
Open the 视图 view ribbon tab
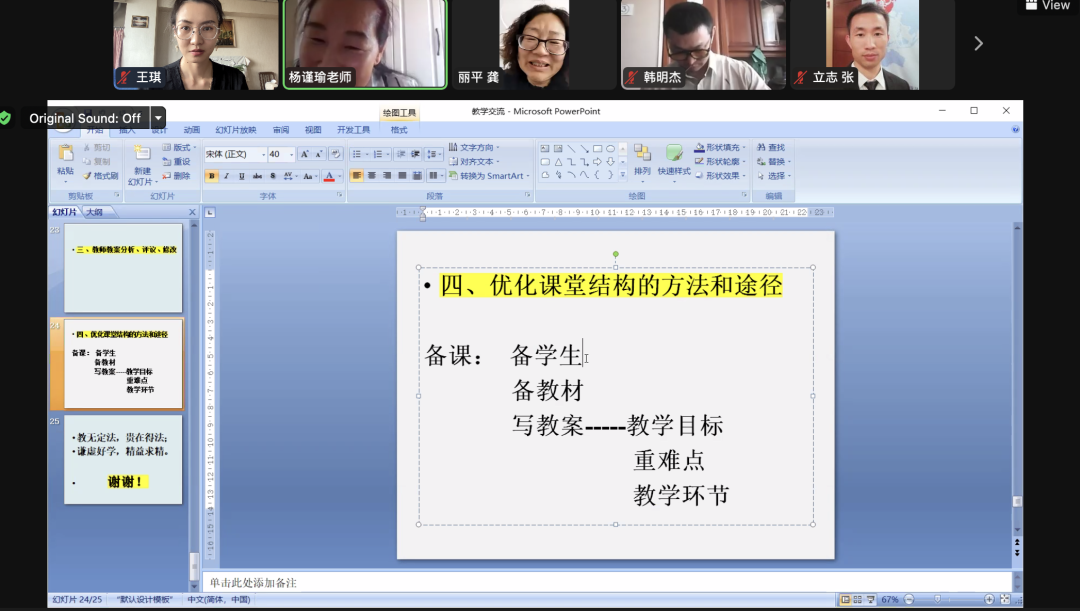coord(313,130)
